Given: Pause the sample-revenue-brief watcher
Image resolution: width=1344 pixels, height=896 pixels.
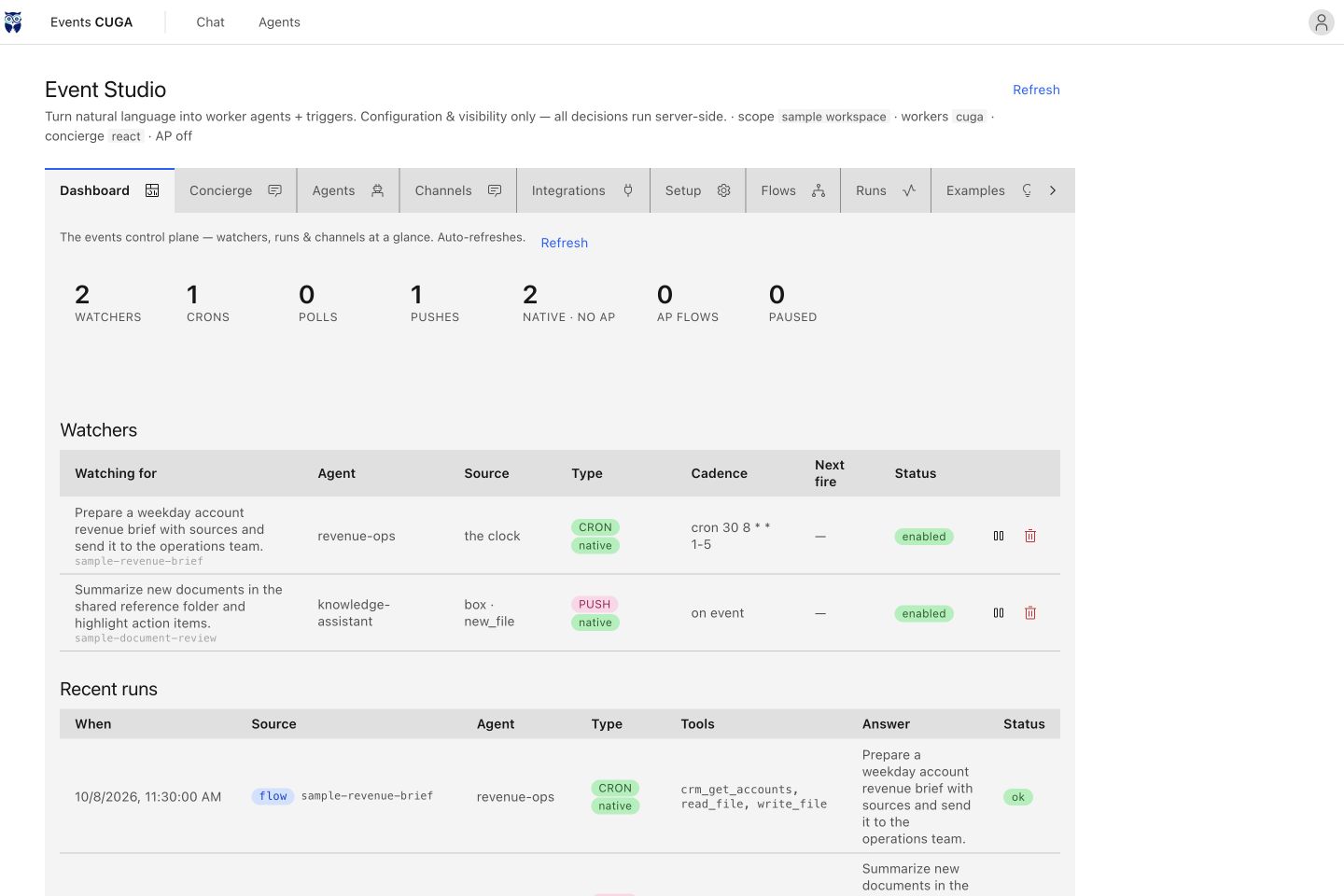Looking at the screenshot, I should point(999,536).
